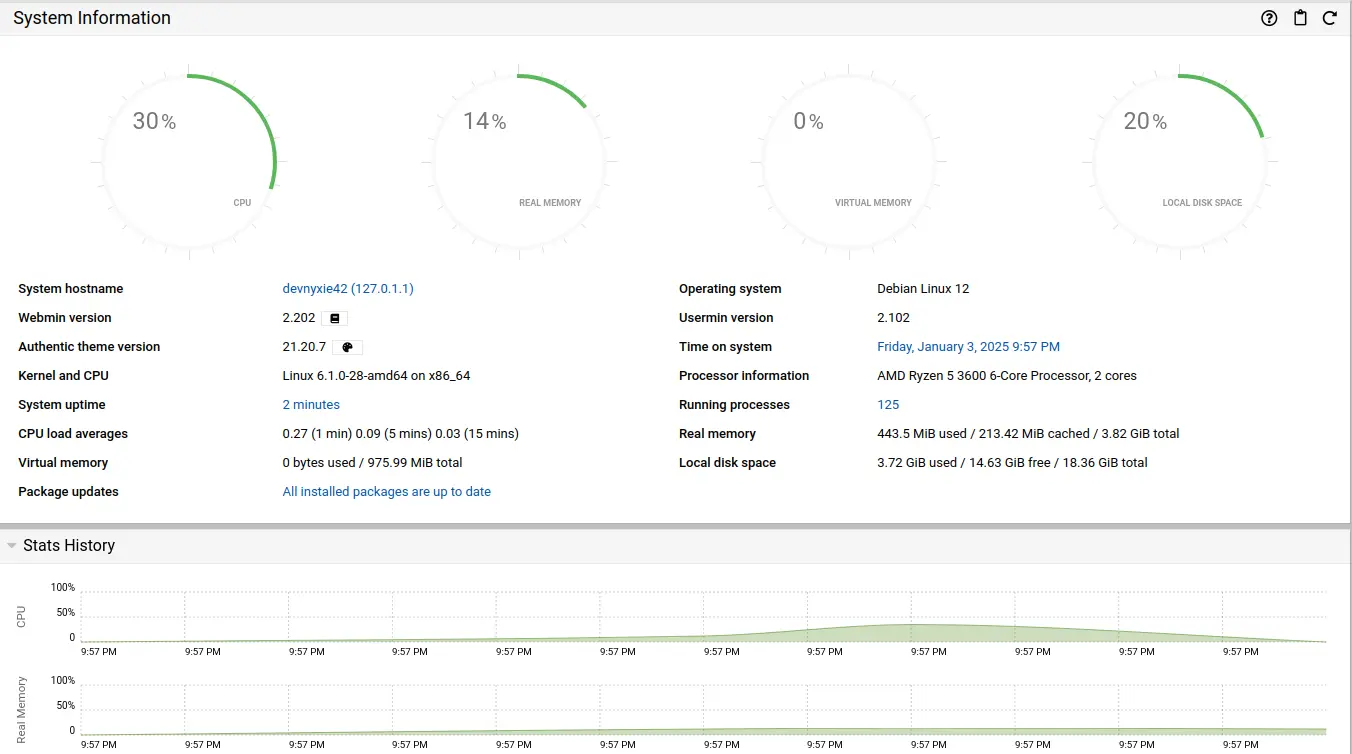Open 'All installed packages are up to date'
The width and height of the screenshot is (1352, 754).
coord(386,492)
